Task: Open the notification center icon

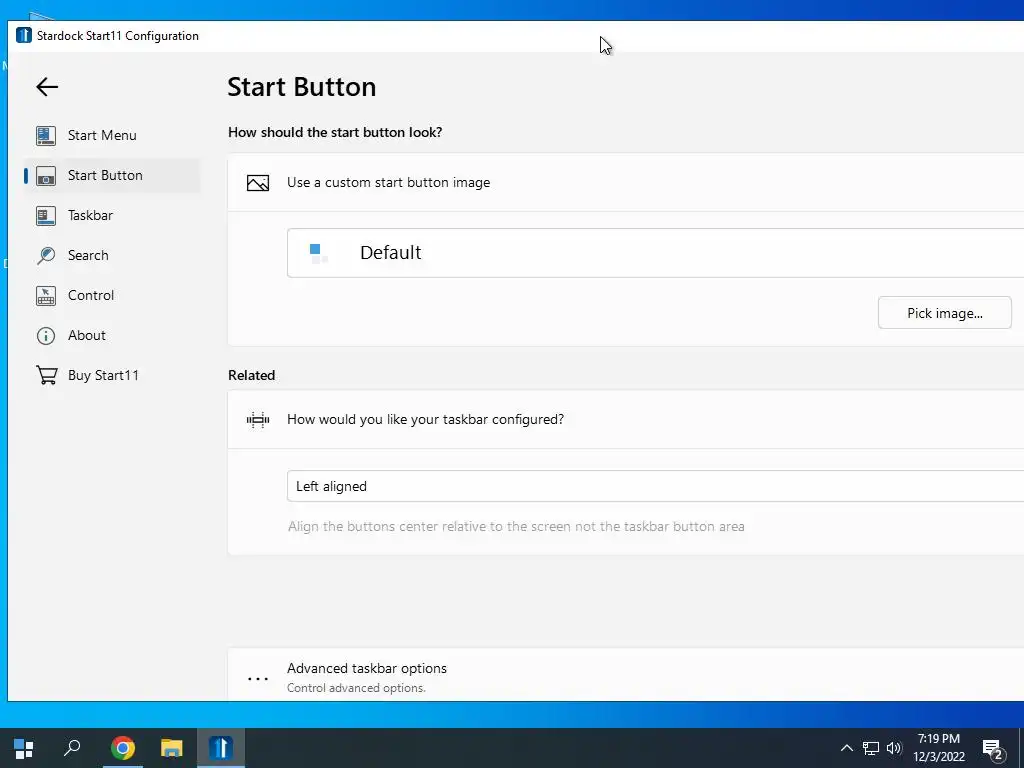Action: pos(993,749)
